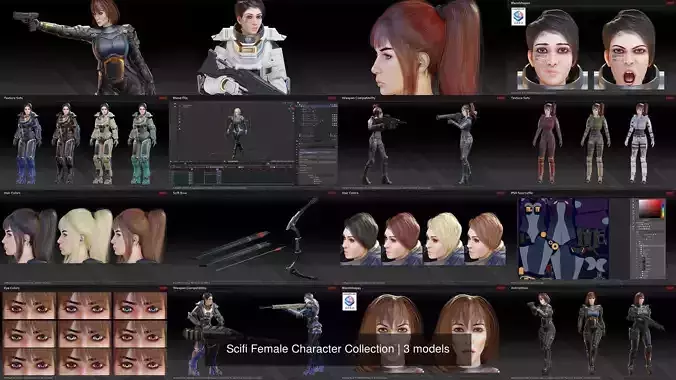Choose the white camo bodysuit variant
Screen dimensions: 676x380
point(640,142)
